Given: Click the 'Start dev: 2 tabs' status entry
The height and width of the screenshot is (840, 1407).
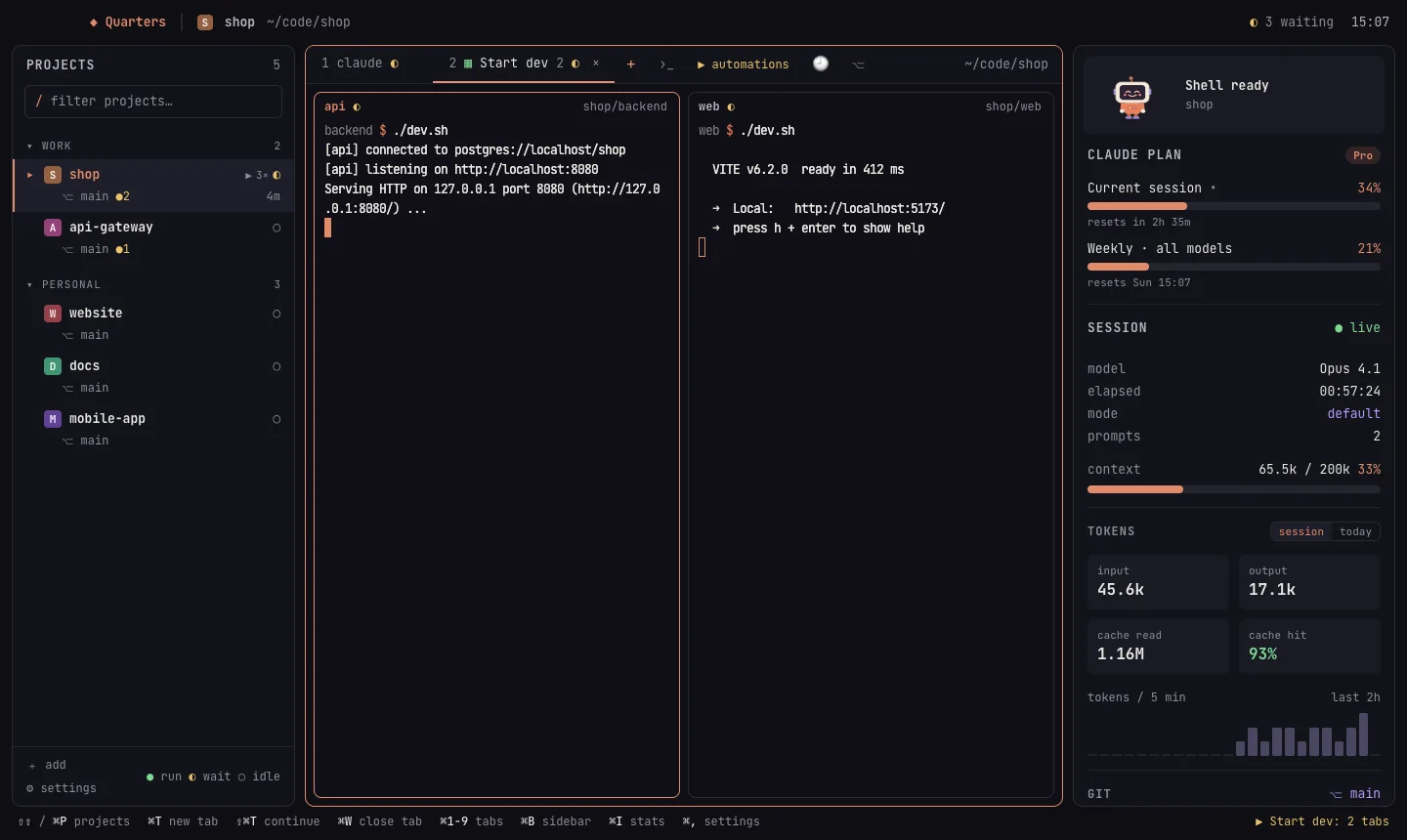Looking at the screenshot, I should click(1322, 821).
